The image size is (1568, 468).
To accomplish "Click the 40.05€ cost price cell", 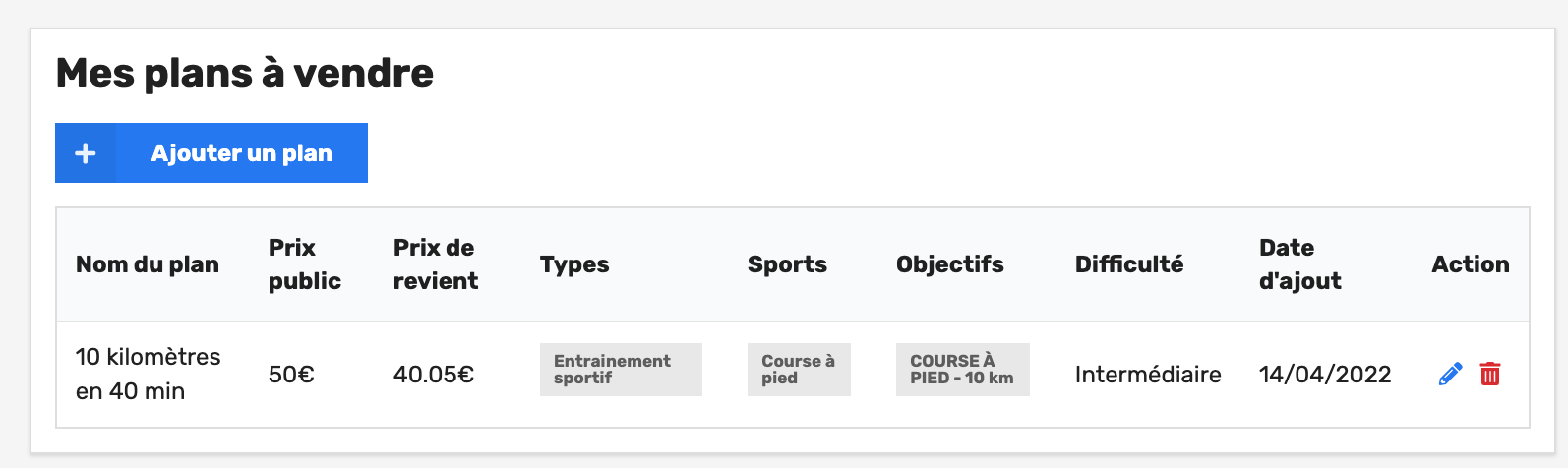I will tap(434, 375).
